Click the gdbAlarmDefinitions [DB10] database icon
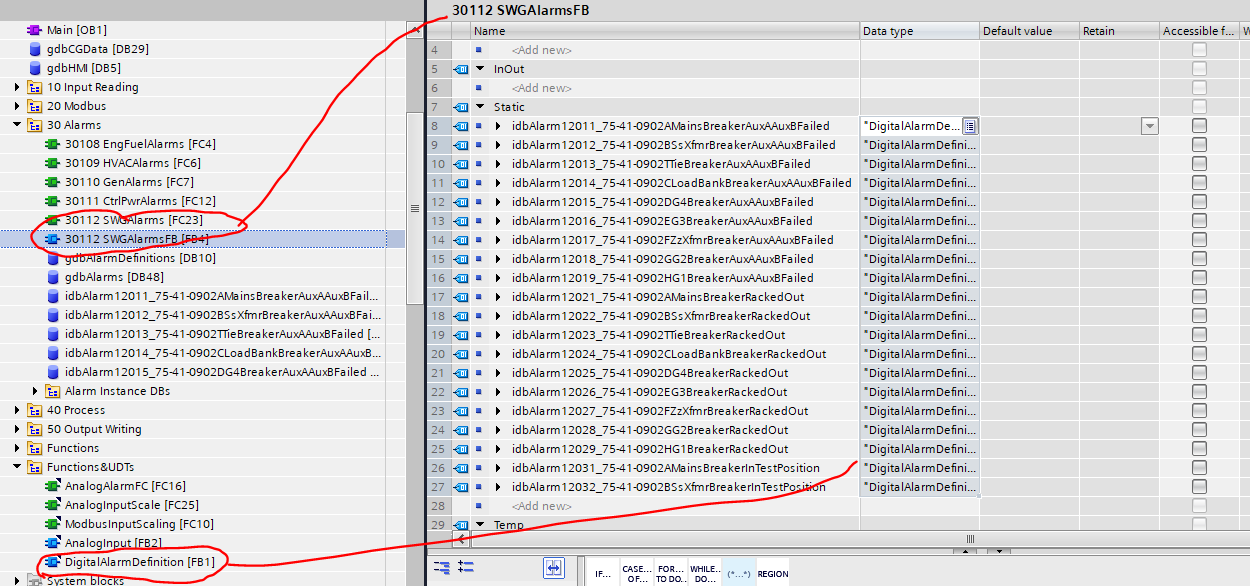 pyautogui.click(x=53, y=258)
